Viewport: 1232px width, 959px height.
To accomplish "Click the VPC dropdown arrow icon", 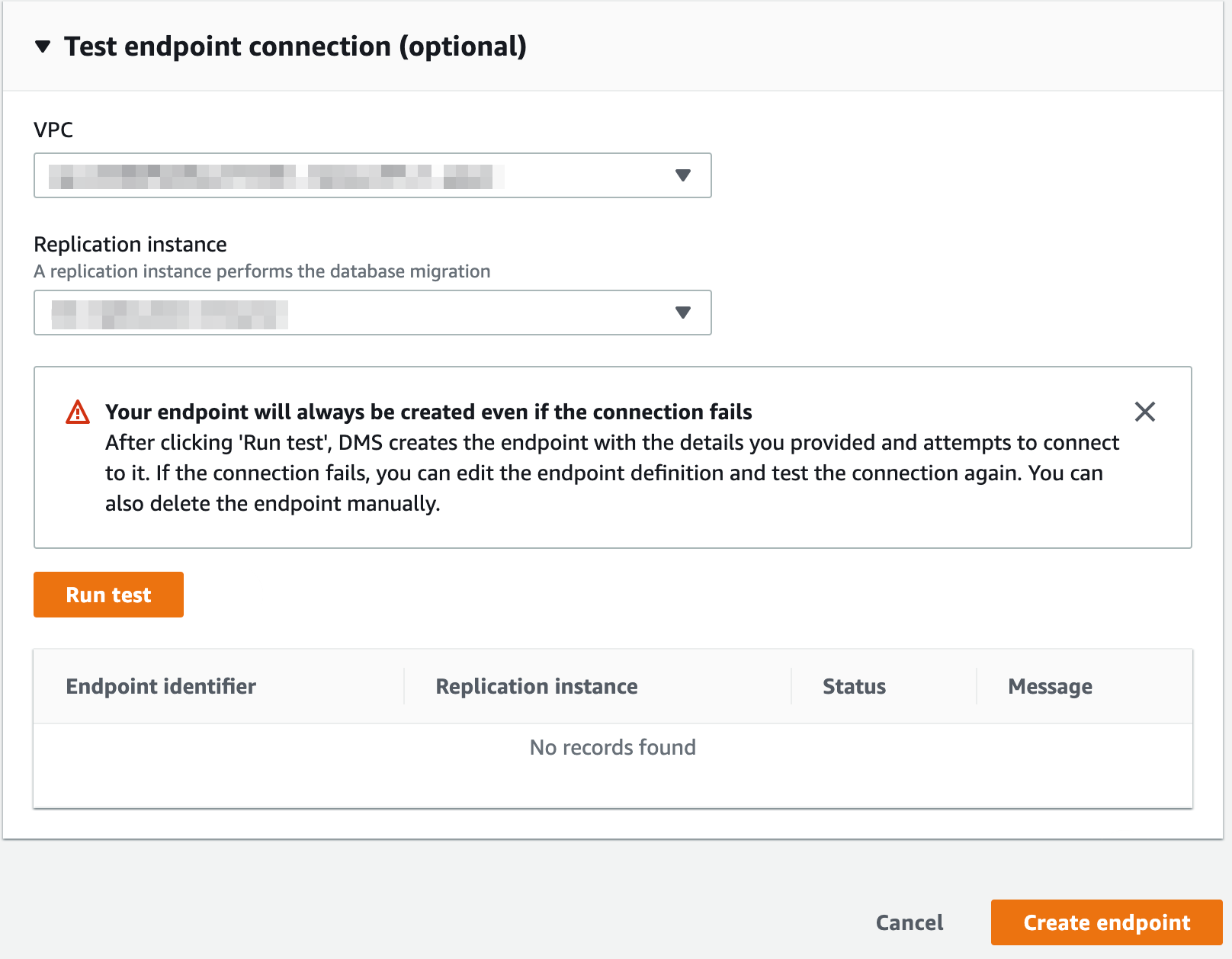I will (x=682, y=175).
